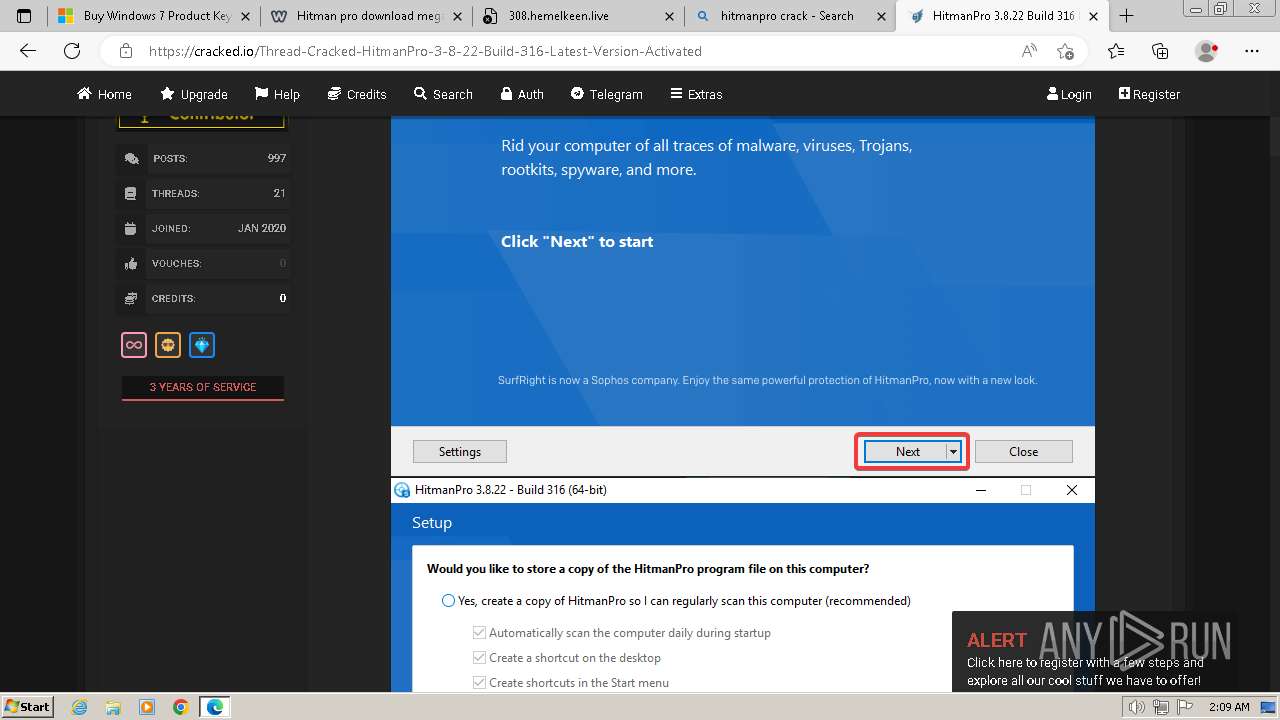Screen dimensions: 1280x720
Task: Go back to the previous page
Action: pyautogui.click(x=28, y=51)
